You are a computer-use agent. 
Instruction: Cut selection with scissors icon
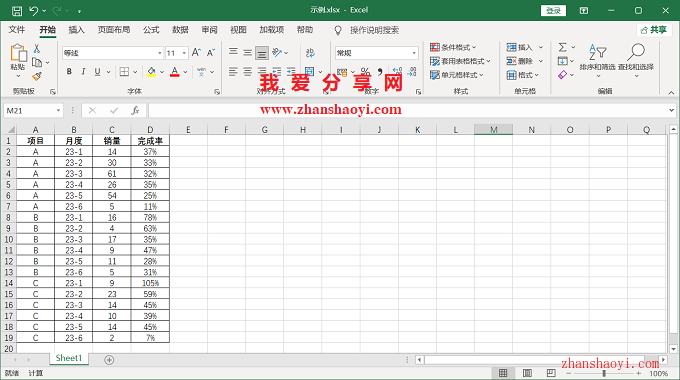(x=37, y=49)
